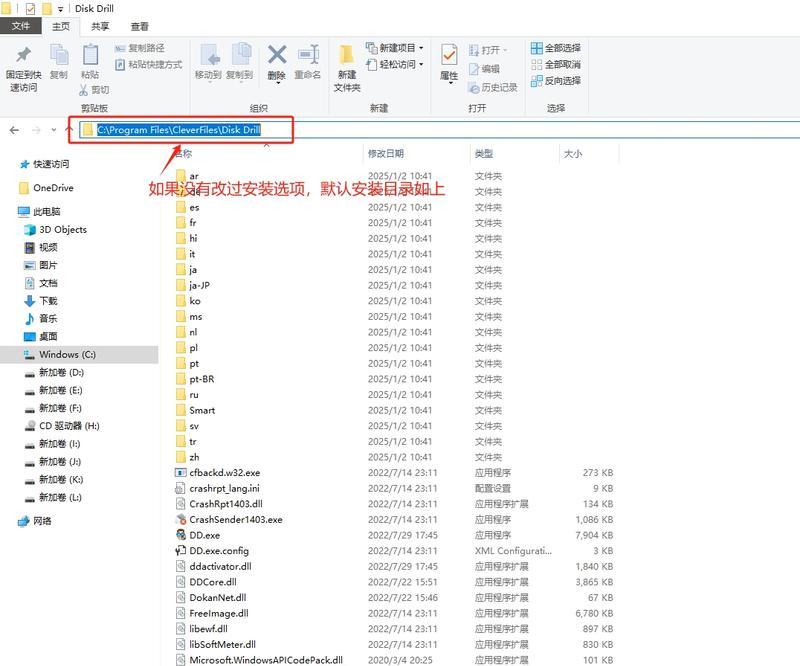Screen dimensions: 800x666
Task: Select the Pictures (图片) sidebar item
Action: click(41, 265)
